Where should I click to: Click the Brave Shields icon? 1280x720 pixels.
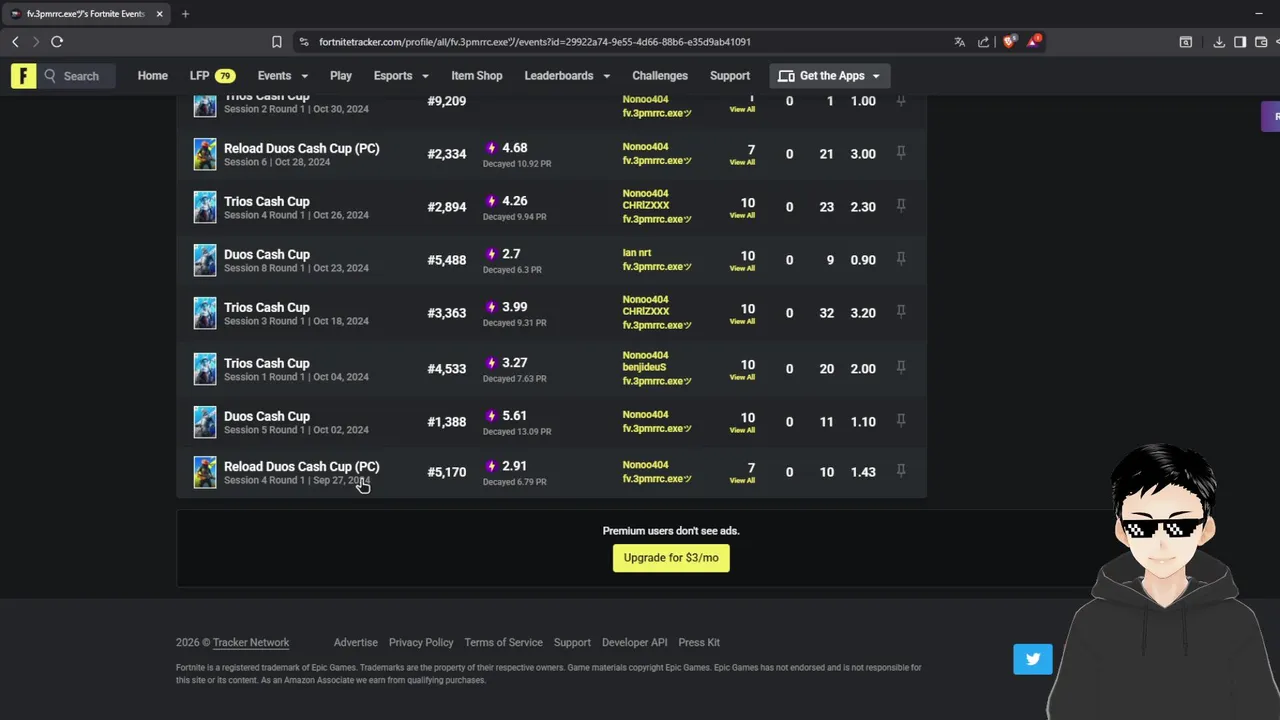[x=1009, y=42]
